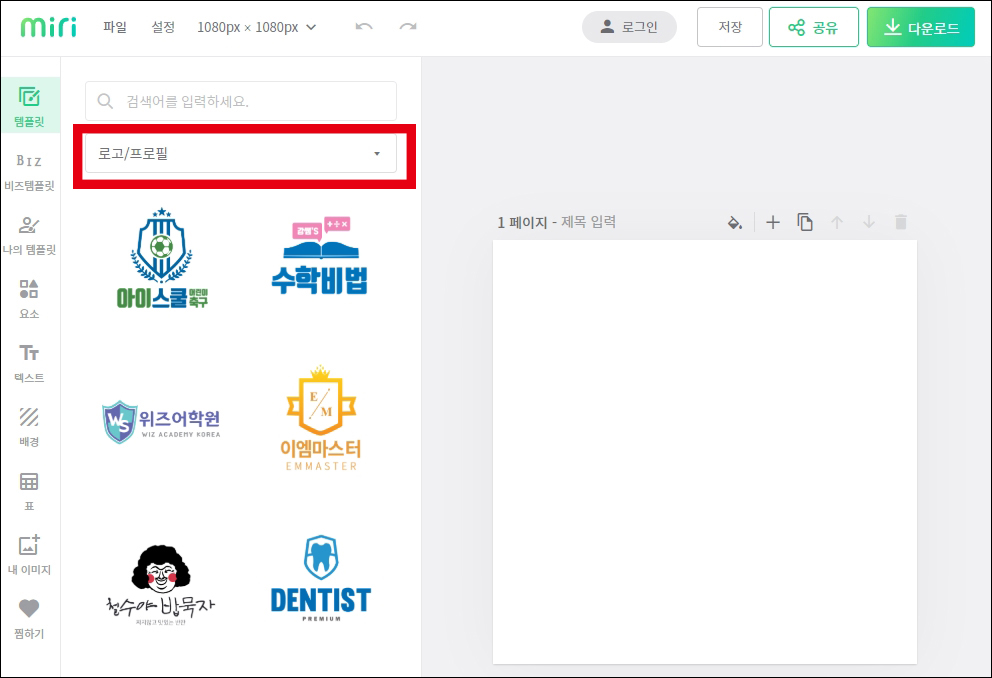Open the 로고/프로필 category dropdown
Viewport: 992px width, 678px height.
coord(241,154)
